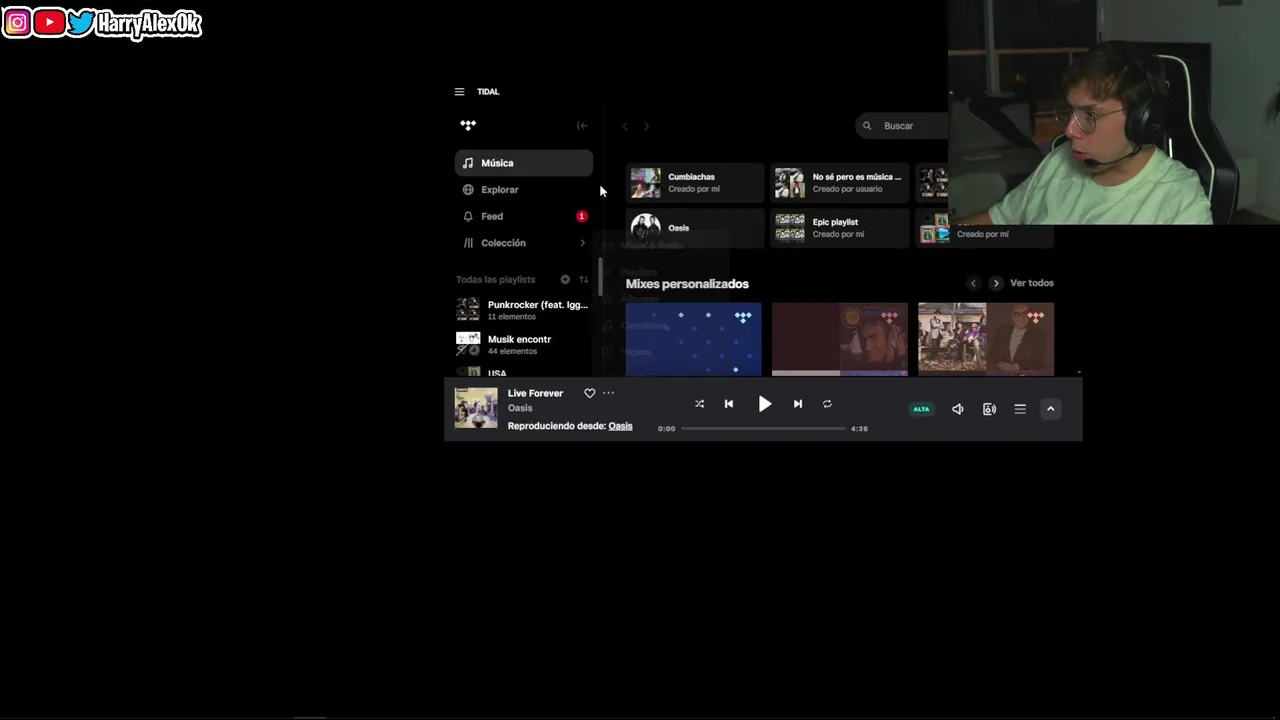Click the TIDAL logo icon

468,125
